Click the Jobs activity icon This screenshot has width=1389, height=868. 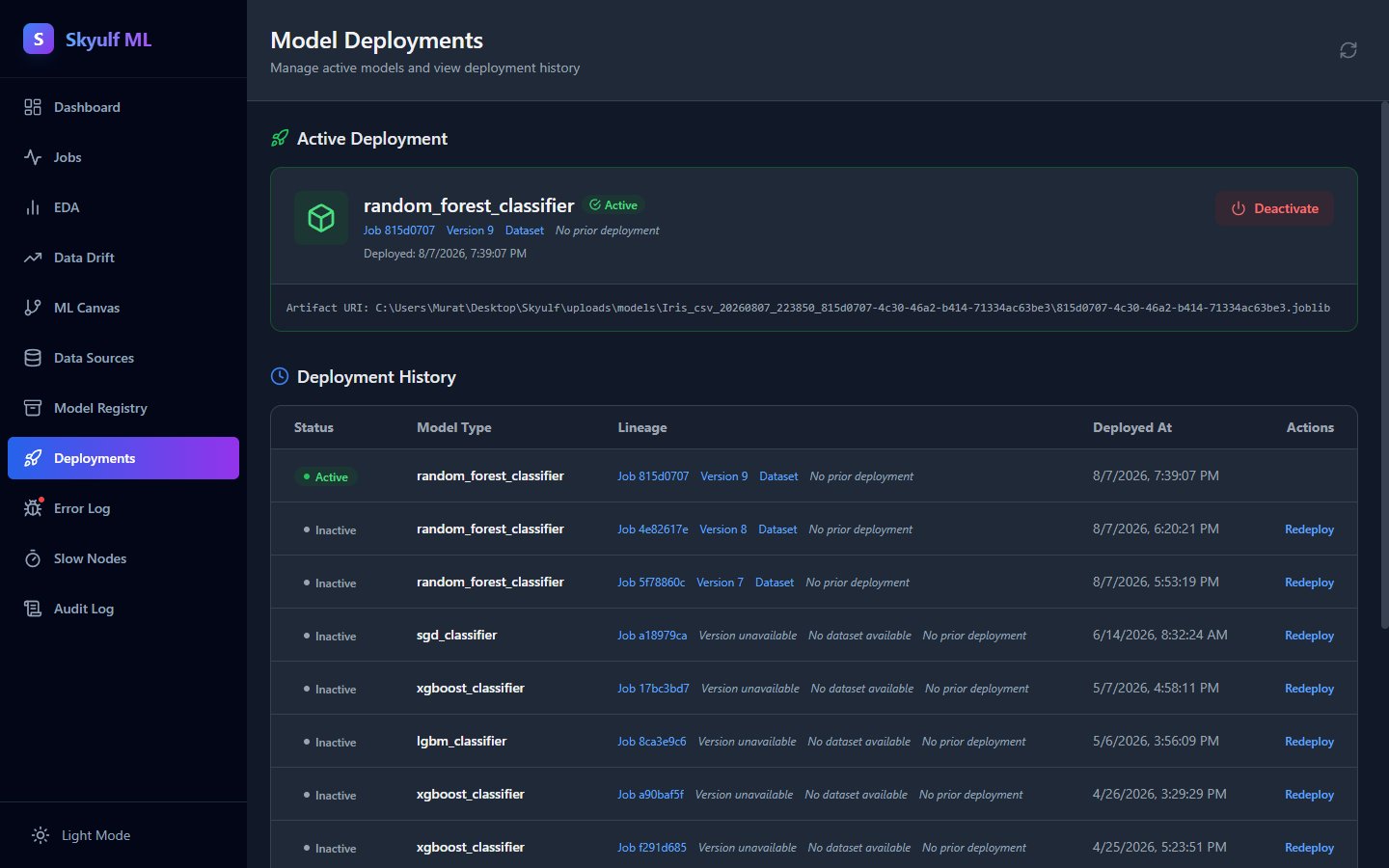tap(33, 157)
